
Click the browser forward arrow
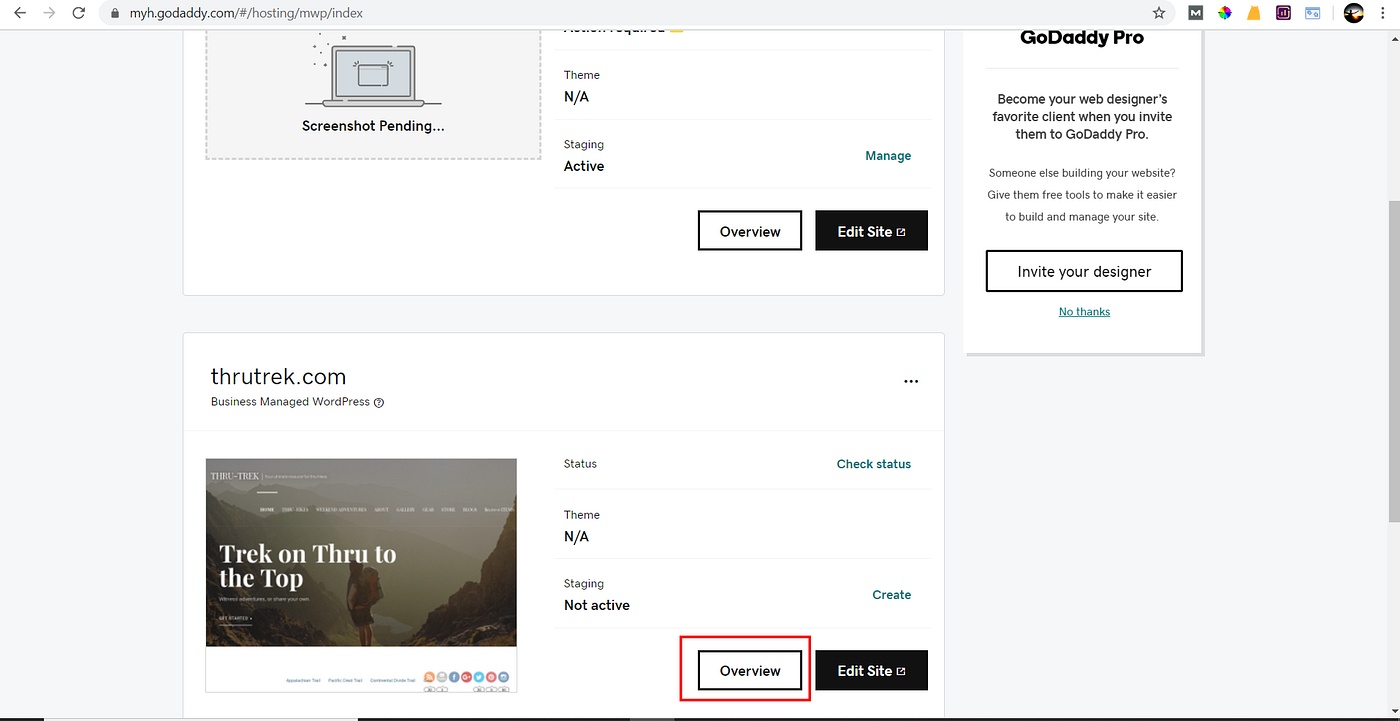(49, 13)
